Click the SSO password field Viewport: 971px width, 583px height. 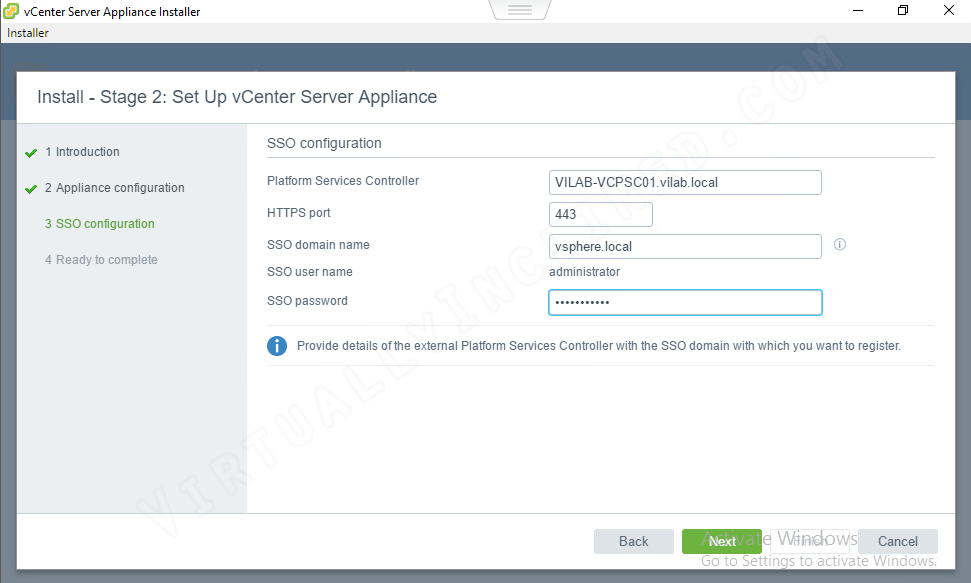point(684,302)
